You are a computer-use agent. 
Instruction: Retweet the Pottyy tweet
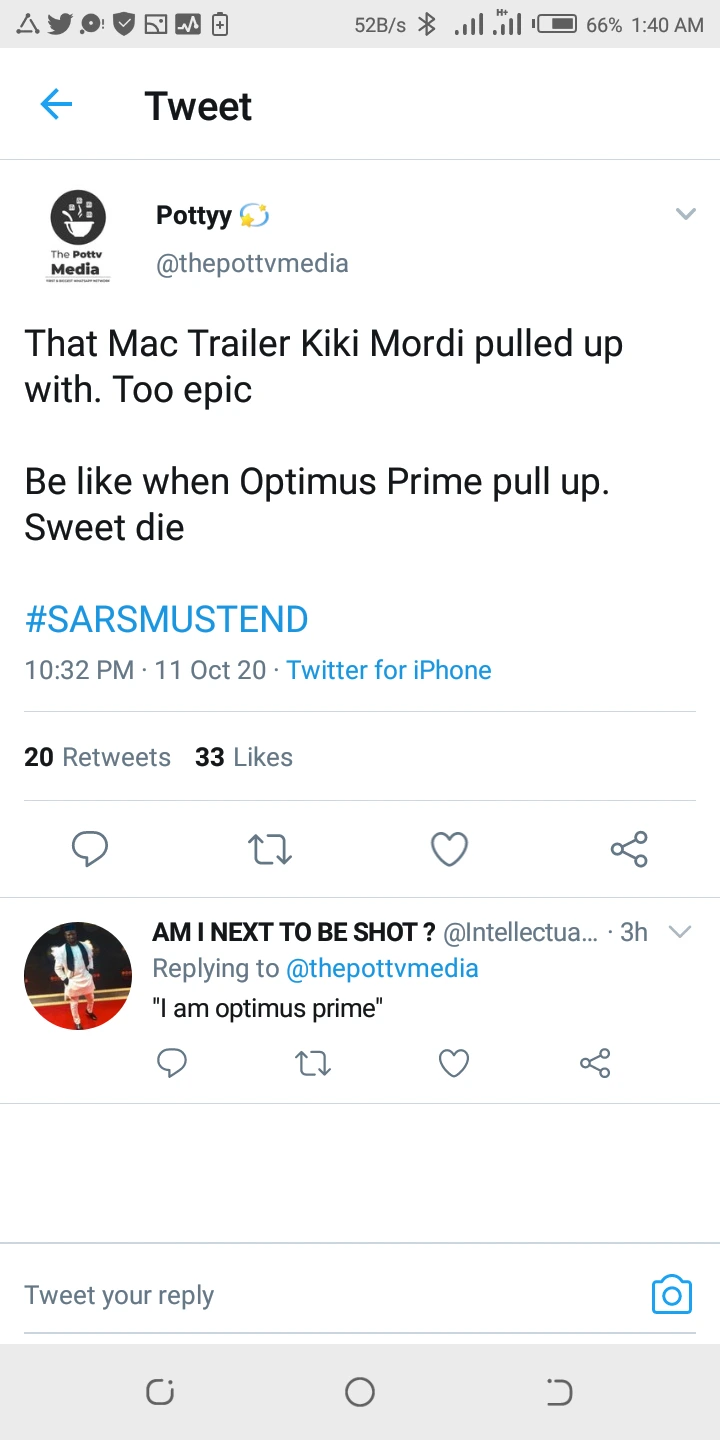(269, 850)
